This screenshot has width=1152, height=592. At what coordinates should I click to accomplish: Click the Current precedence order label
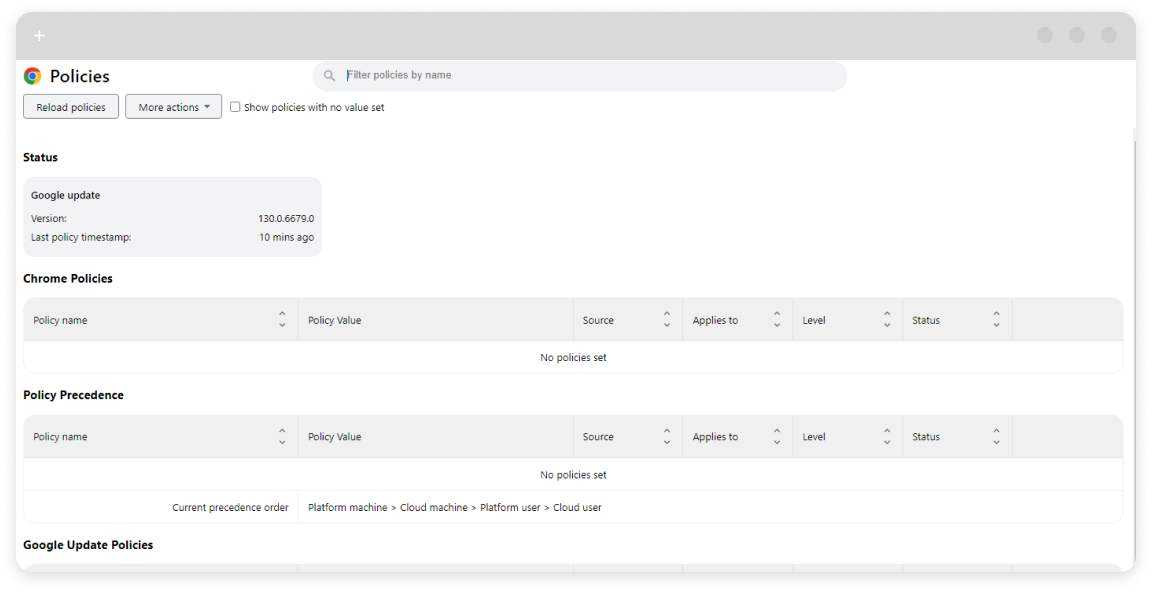coord(230,508)
